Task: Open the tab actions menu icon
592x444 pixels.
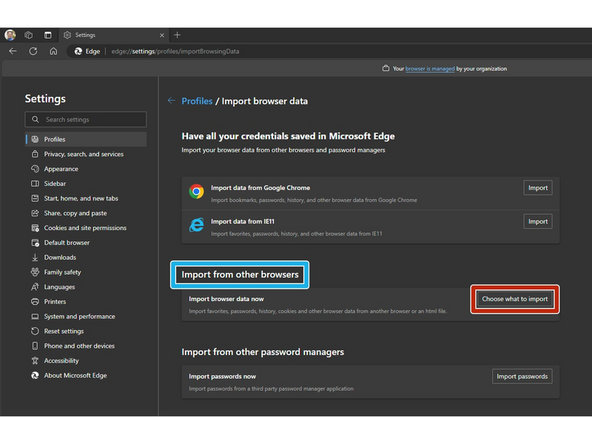Action: pyautogui.click(x=48, y=35)
